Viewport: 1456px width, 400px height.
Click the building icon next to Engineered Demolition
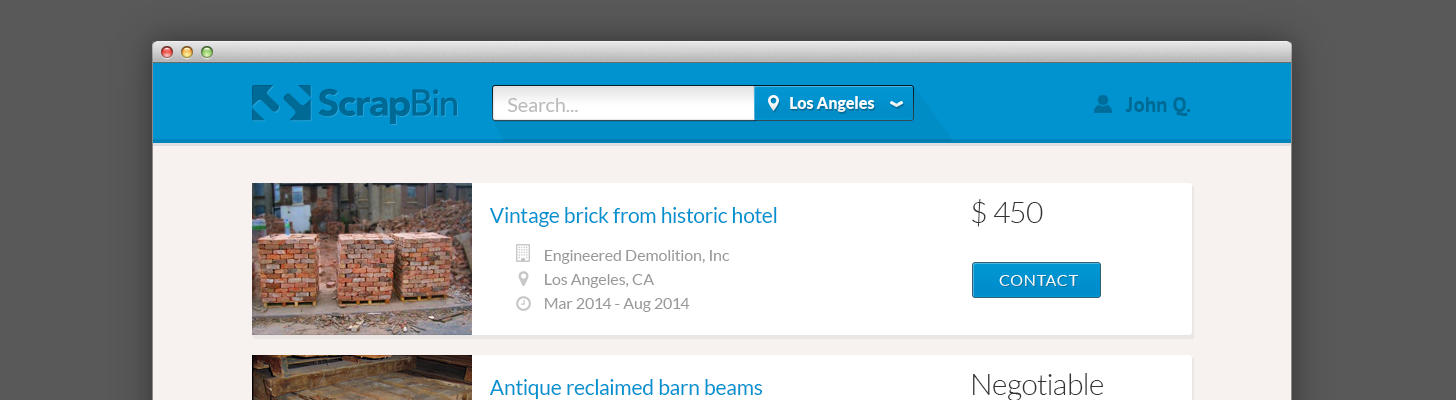[x=523, y=254]
